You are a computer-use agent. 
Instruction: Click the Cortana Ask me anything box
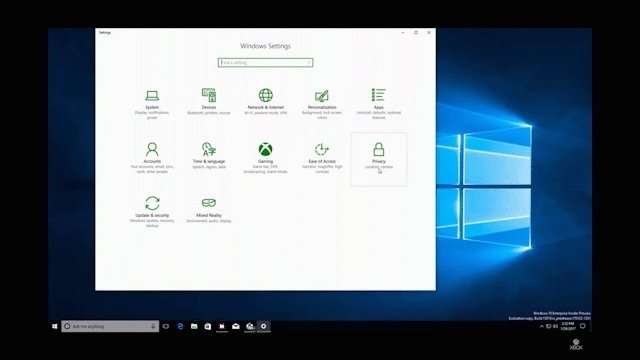click(110, 326)
